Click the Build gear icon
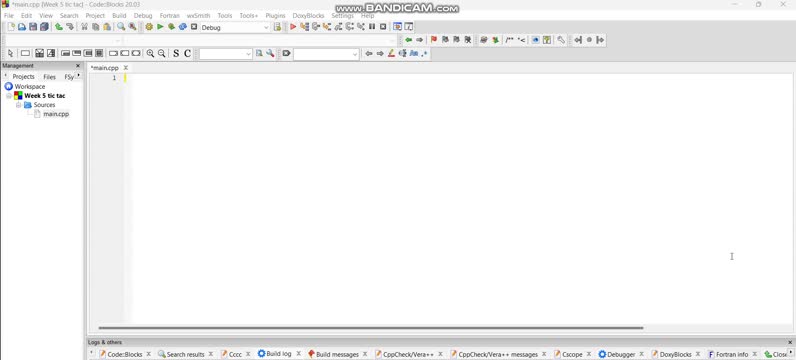The image size is (796, 360). point(149,27)
